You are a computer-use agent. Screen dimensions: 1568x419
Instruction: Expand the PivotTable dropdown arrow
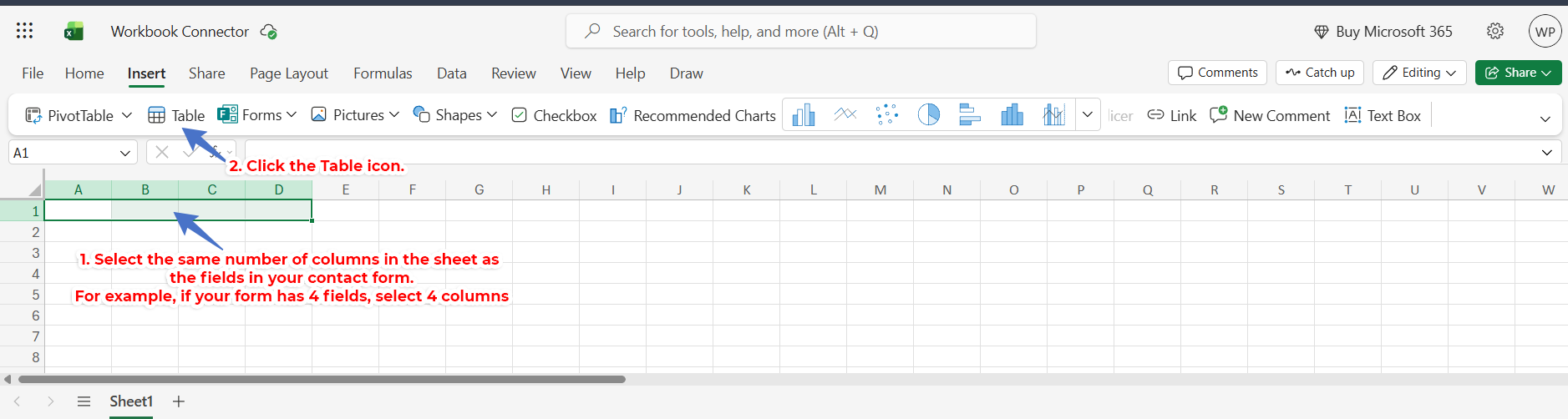click(x=127, y=115)
